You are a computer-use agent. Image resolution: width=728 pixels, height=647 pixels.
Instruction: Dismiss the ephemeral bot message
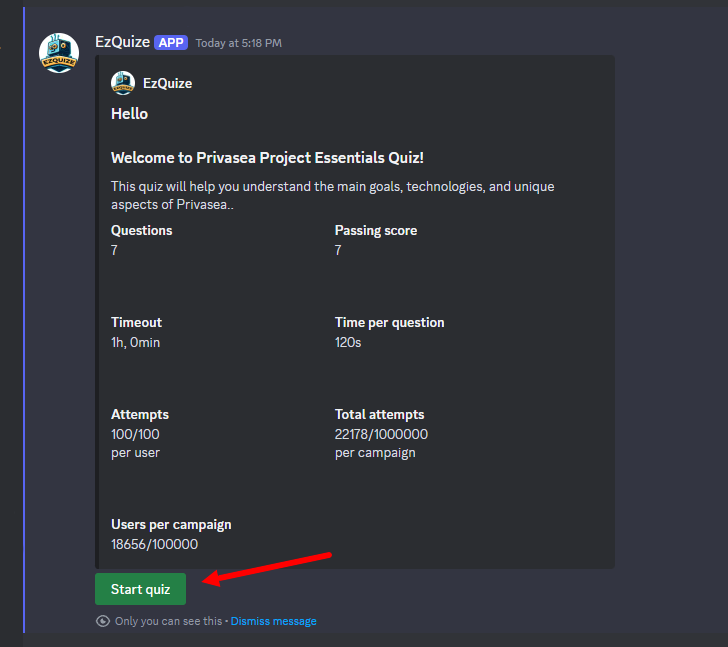coord(273,621)
